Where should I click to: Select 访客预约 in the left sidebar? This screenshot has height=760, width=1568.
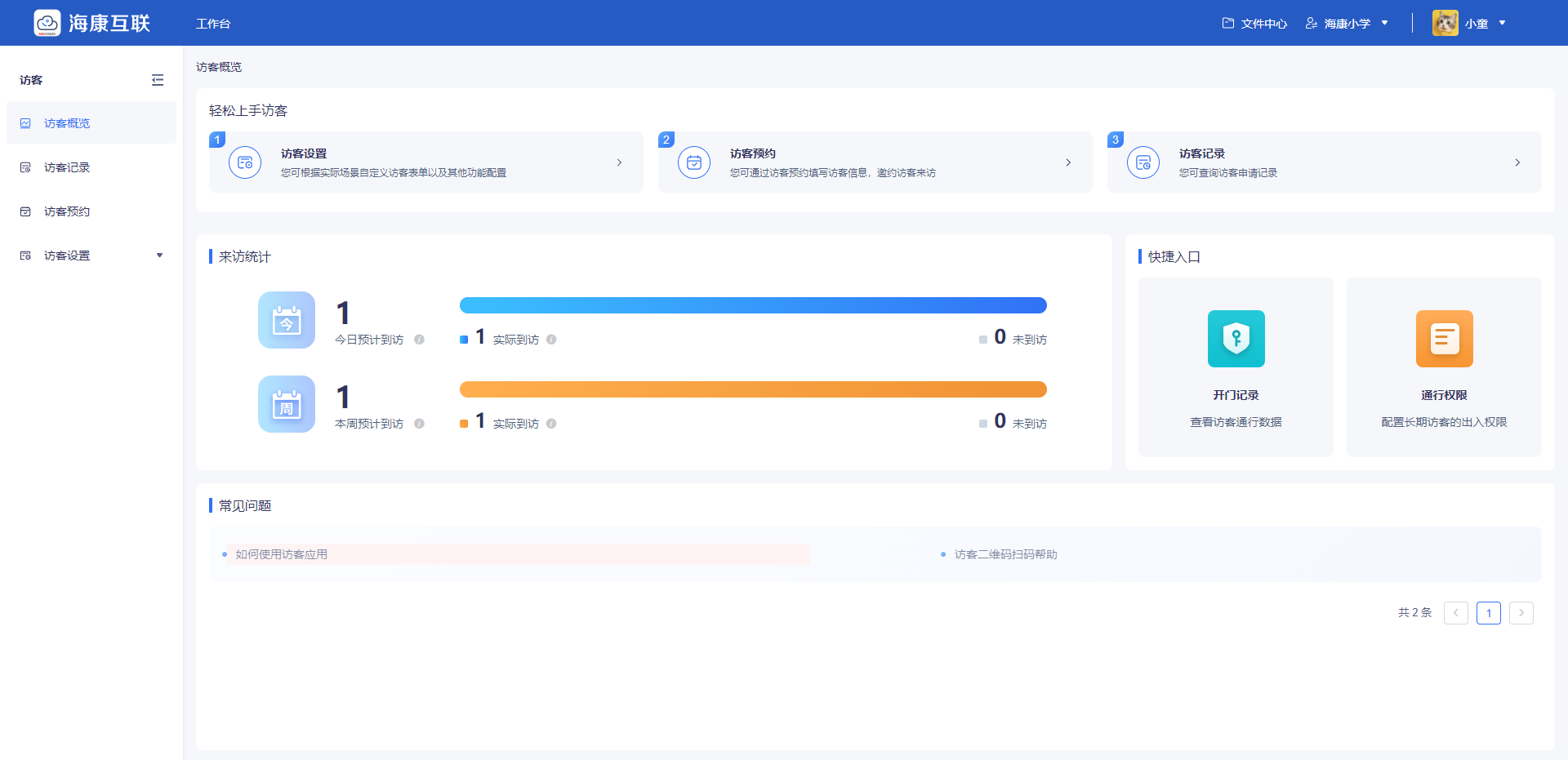tap(67, 211)
